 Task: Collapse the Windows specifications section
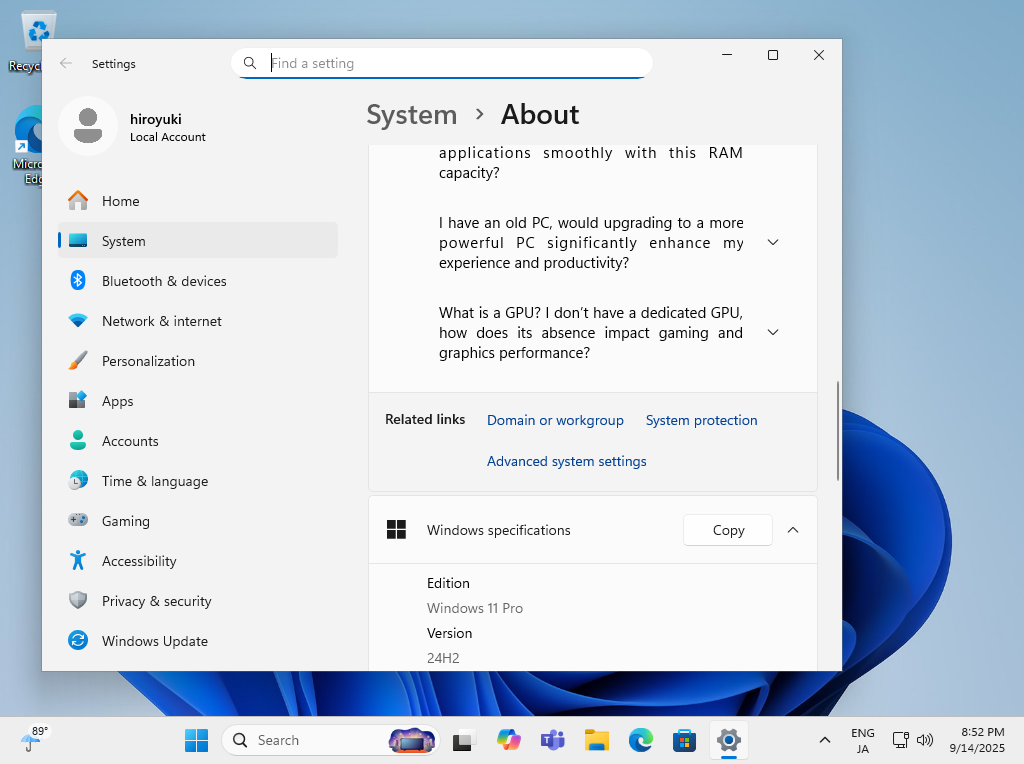pos(793,530)
